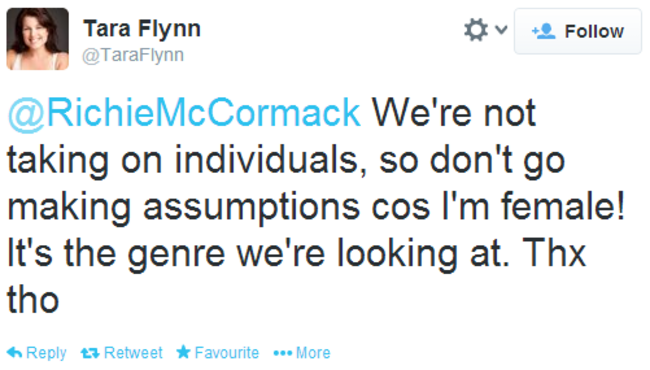Click the word 'Follow' label

[594, 31]
